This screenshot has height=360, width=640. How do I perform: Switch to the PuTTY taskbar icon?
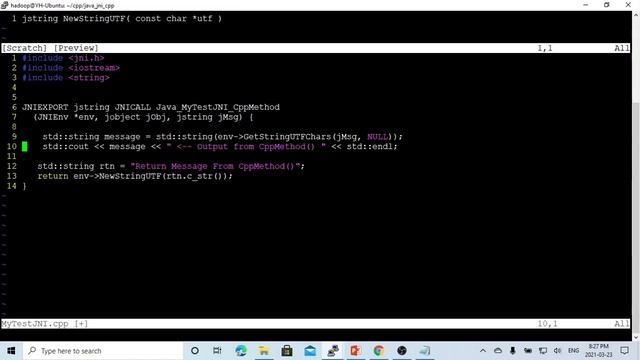[x=333, y=351]
